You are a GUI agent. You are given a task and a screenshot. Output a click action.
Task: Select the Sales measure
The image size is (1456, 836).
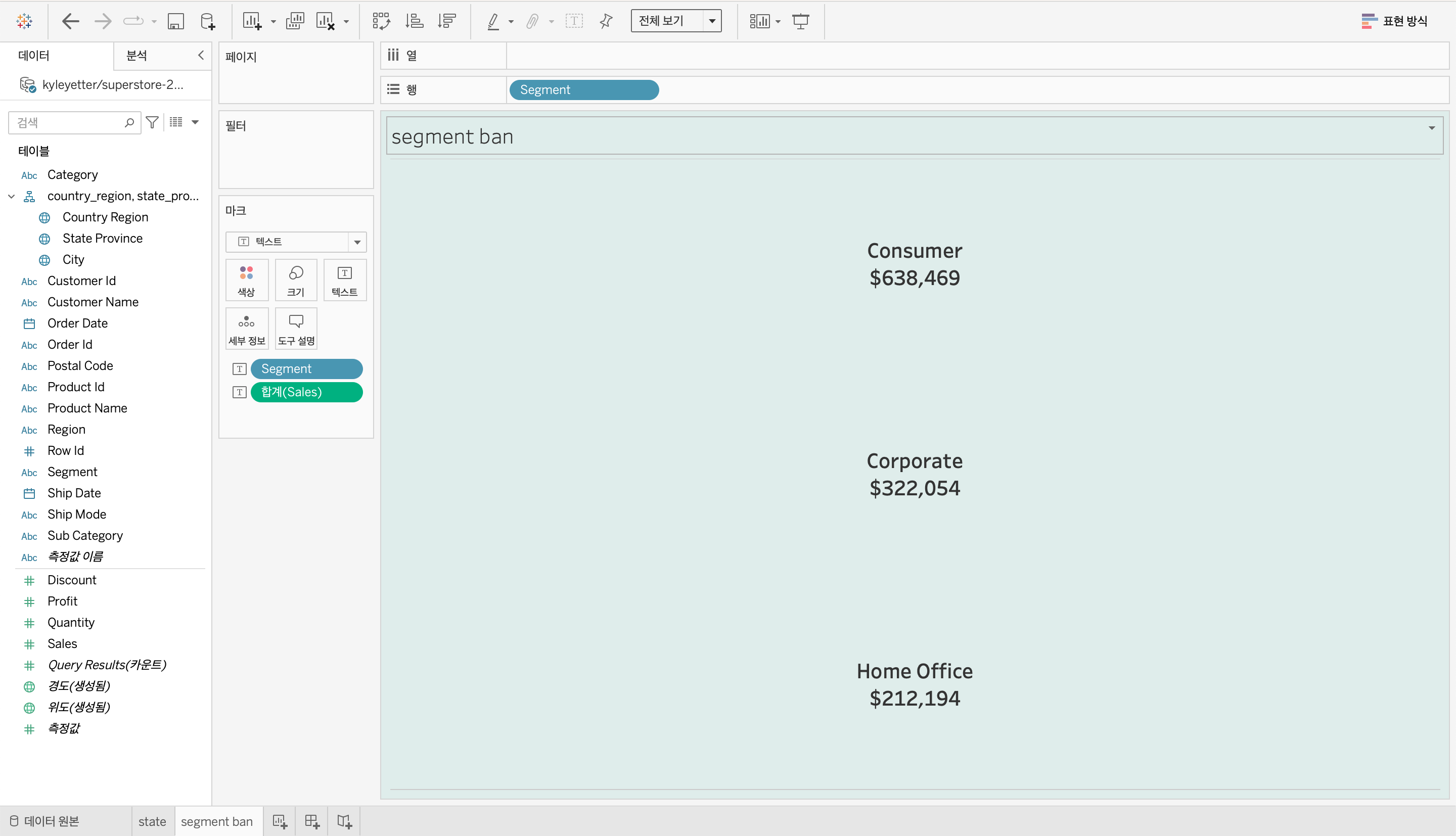[62, 643]
